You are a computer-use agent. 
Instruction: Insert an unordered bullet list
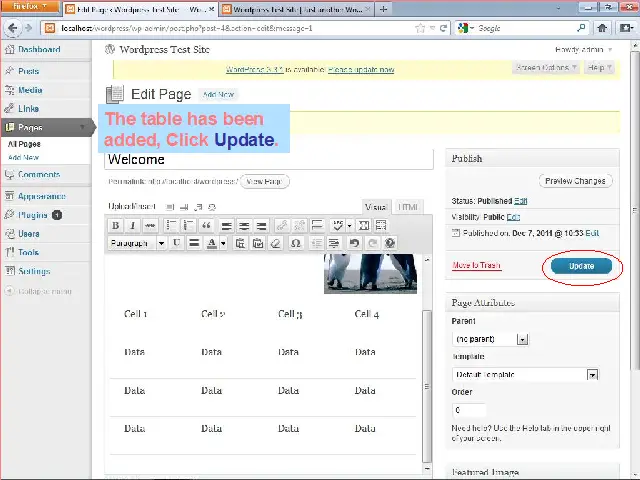171,225
